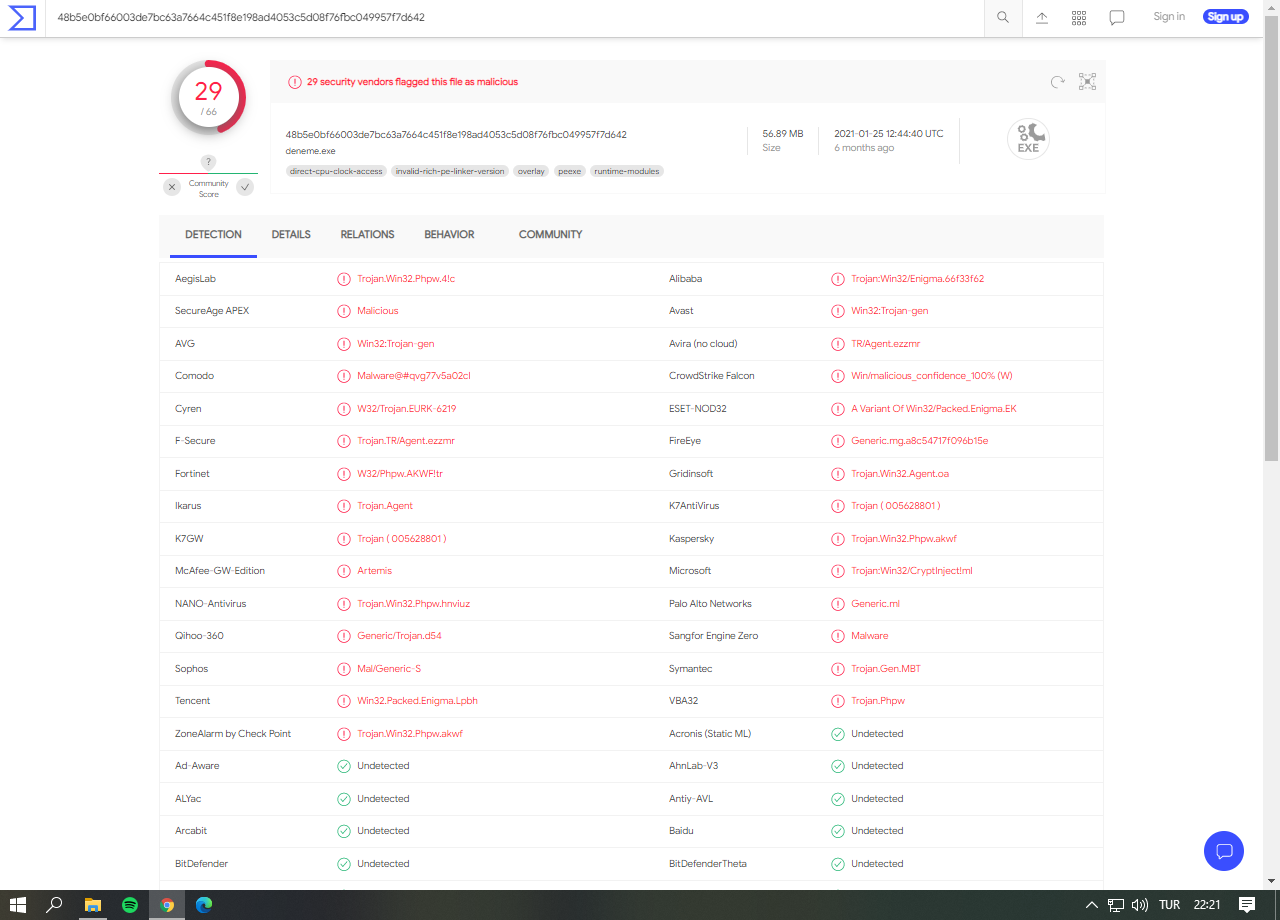Click the peexe tag

click(x=569, y=171)
